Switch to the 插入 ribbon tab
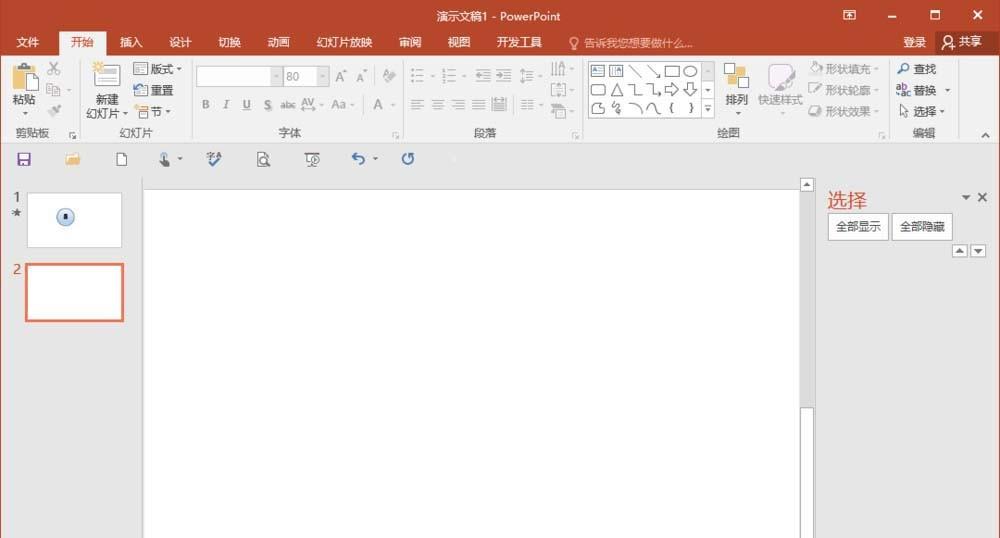 [131, 42]
